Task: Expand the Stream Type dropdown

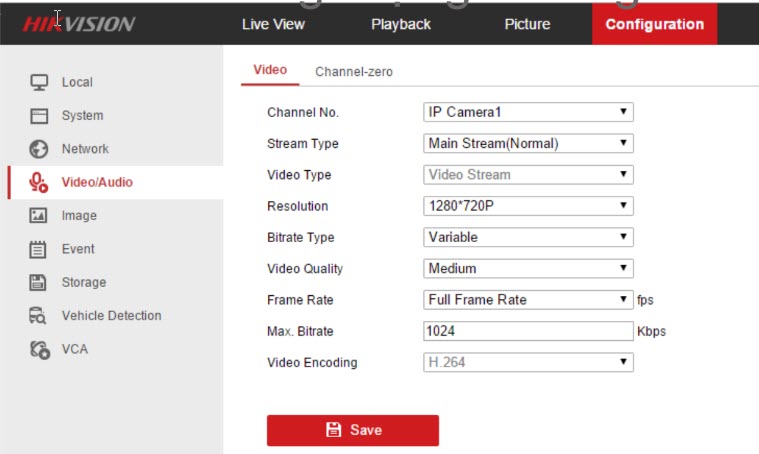Action: pos(528,143)
